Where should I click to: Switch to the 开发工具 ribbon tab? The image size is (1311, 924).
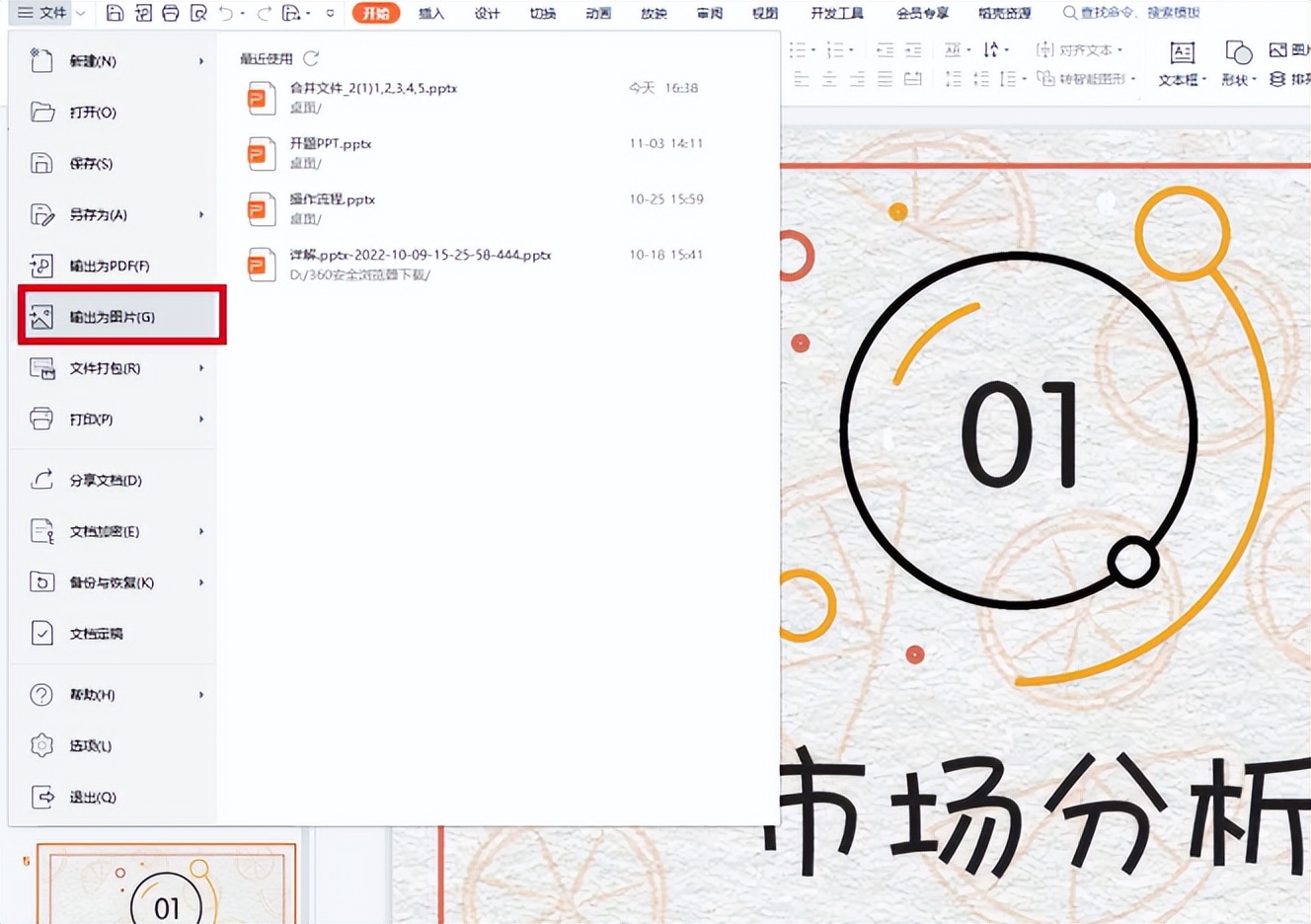pos(837,13)
